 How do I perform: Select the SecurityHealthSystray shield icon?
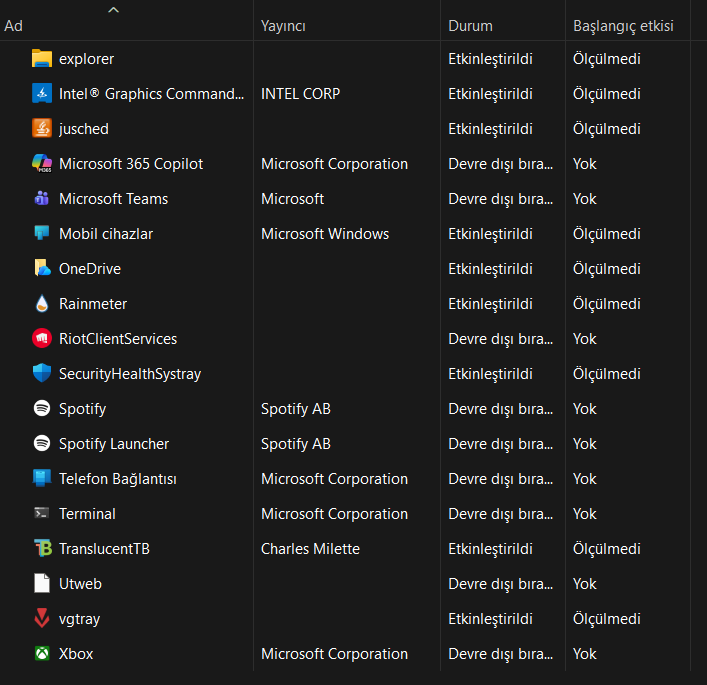click(42, 373)
